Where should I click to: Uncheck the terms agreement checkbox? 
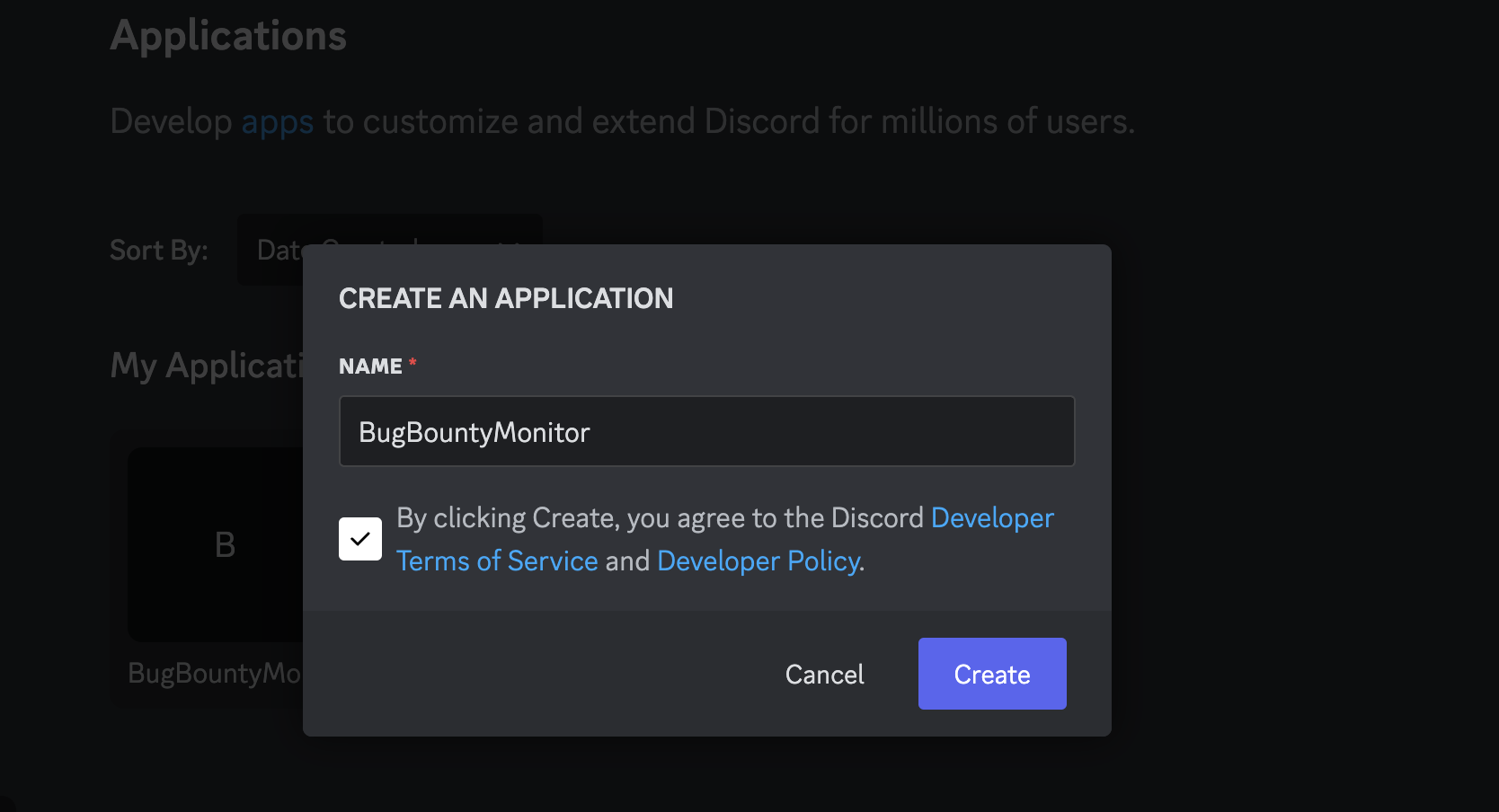360,539
